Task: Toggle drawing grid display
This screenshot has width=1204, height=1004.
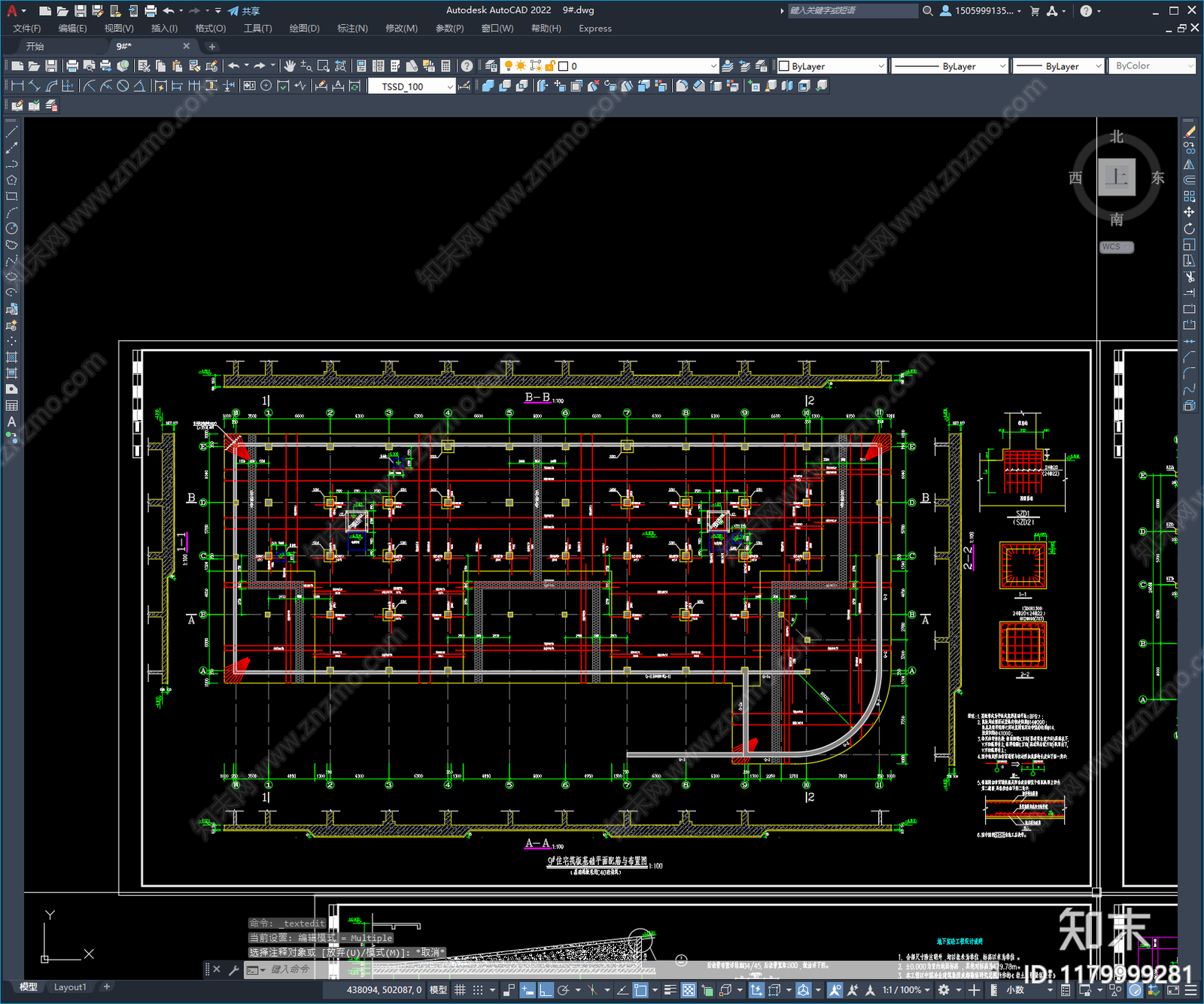Action: 460,990
